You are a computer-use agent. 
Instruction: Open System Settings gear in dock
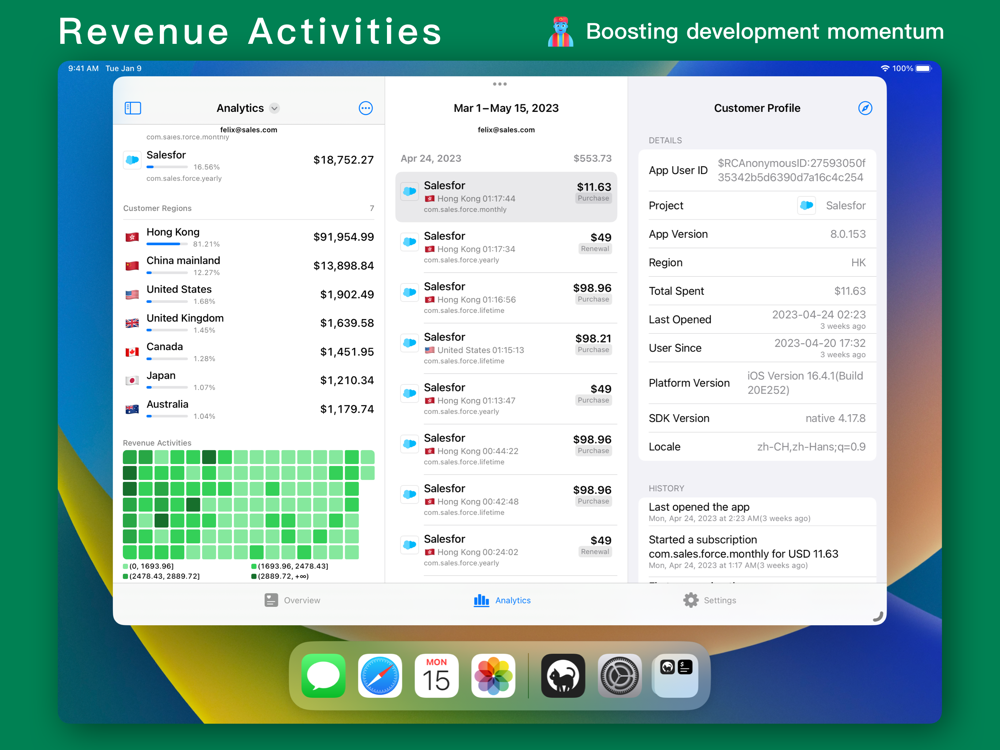[x=619, y=675]
